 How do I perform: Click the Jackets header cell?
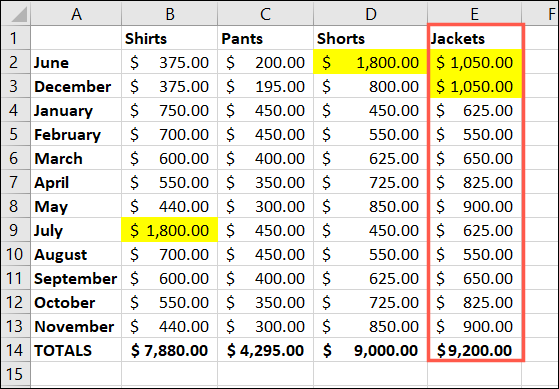pyautogui.click(x=475, y=38)
